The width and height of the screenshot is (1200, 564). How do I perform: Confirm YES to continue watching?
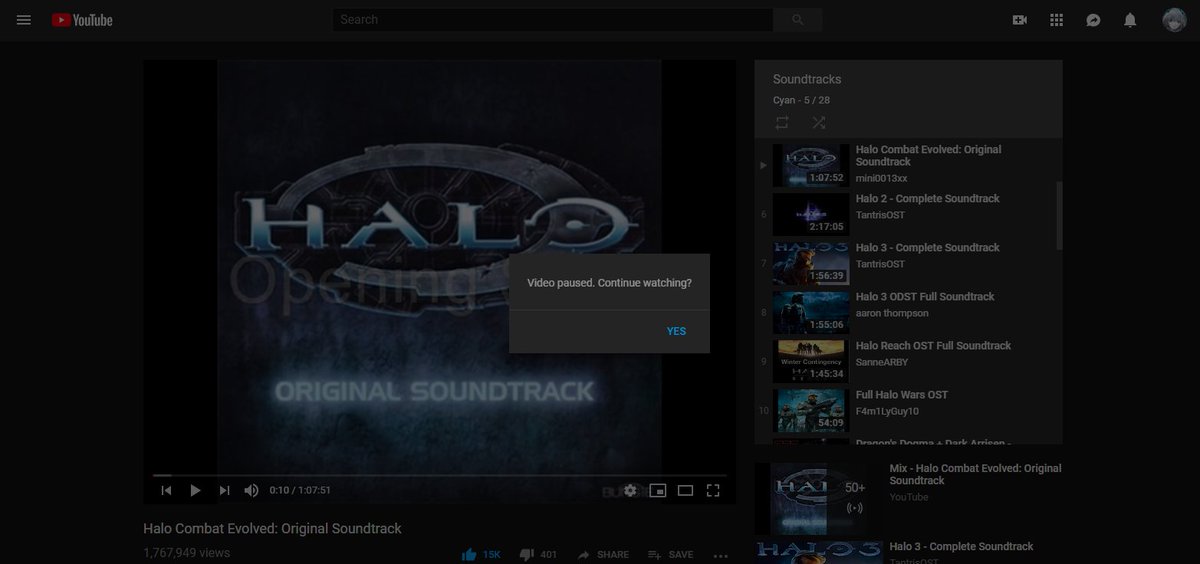(677, 331)
